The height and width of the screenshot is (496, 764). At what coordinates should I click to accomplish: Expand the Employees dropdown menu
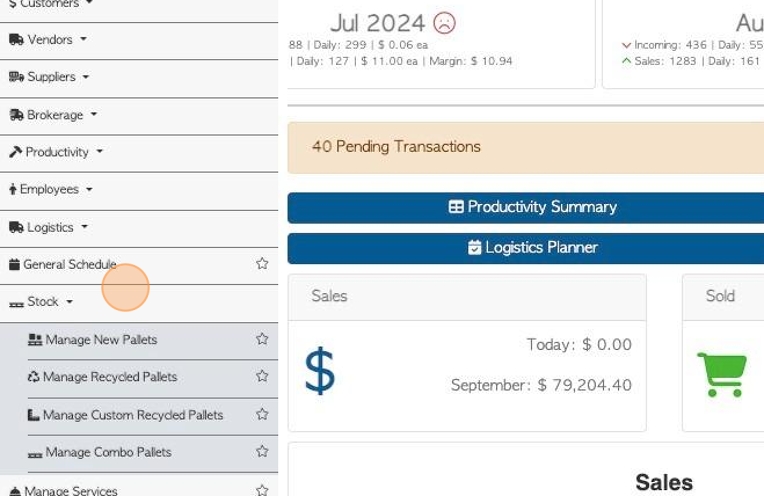pos(51,189)
